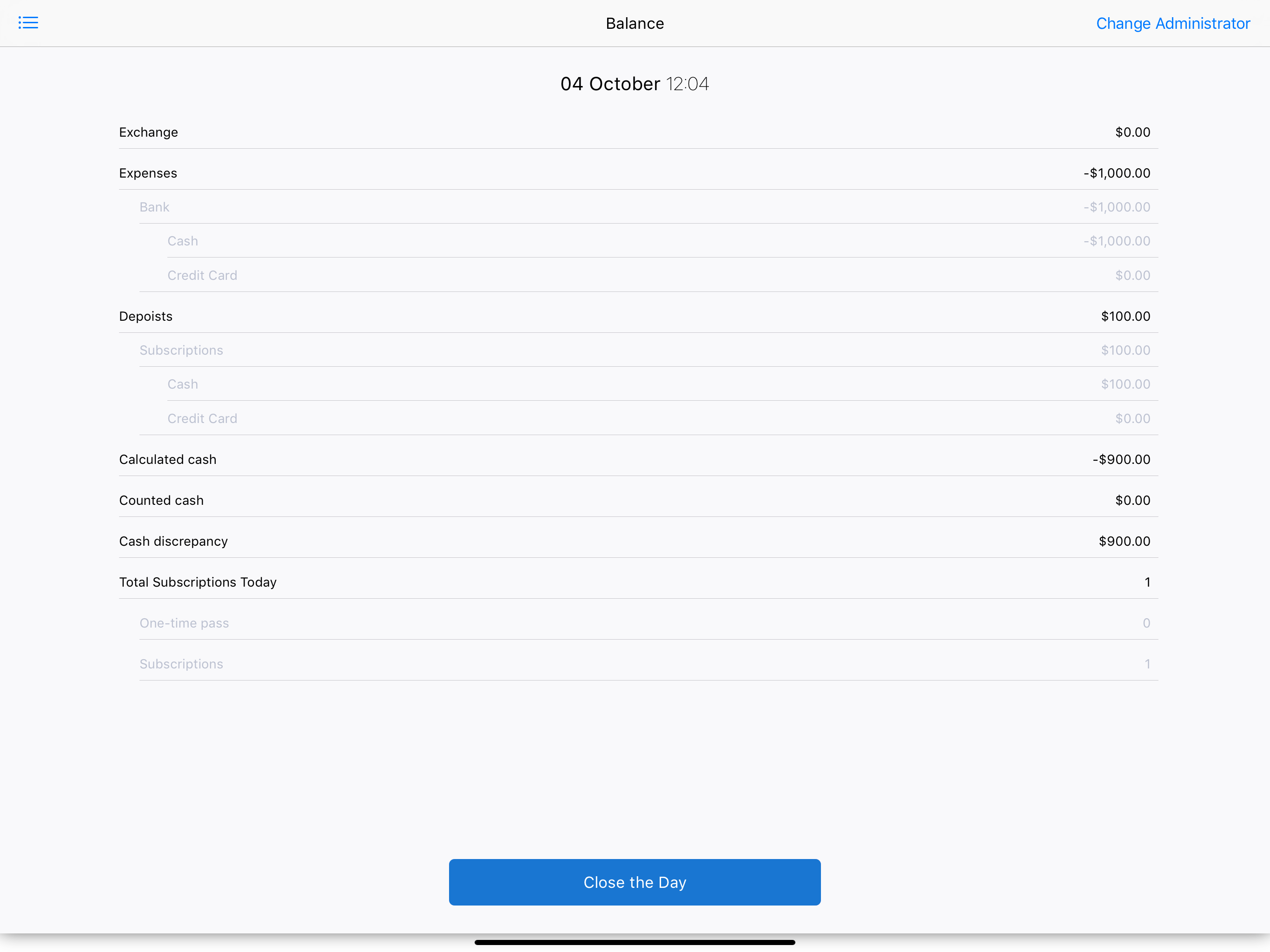Tap Counted cash amount field
1270x952 pixels.
pyautogui.click(x=1131, y=500)
